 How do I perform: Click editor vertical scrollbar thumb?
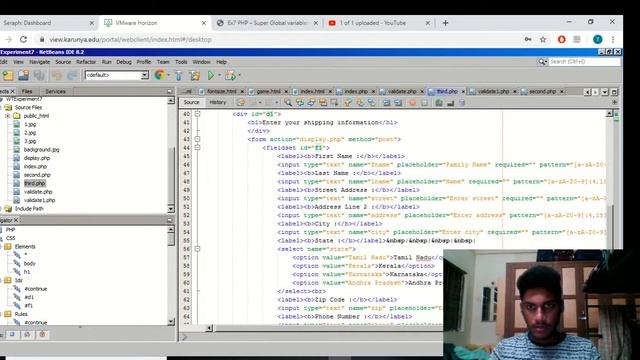(x=610, y=226)
